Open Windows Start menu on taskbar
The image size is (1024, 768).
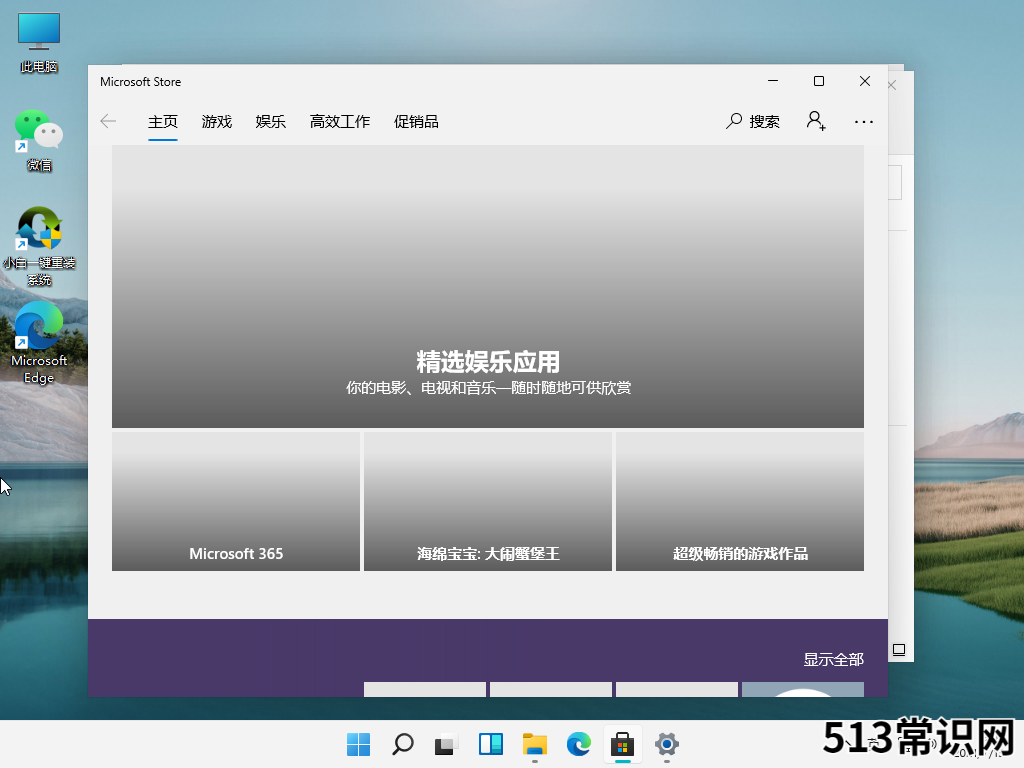click(358, 744)
